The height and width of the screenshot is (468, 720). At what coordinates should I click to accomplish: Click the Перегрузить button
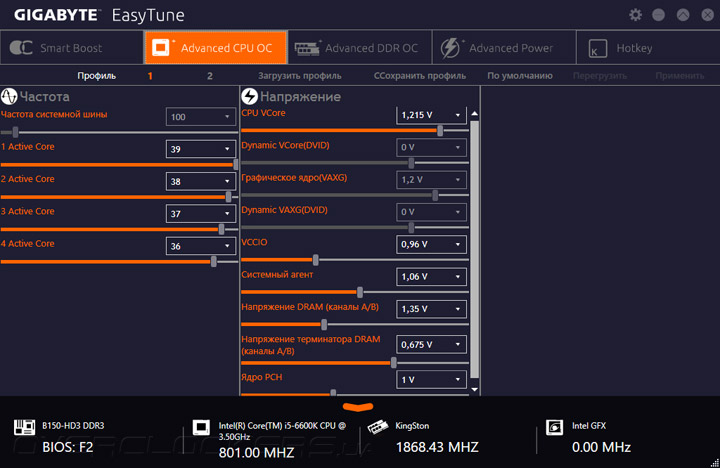(600, 76)
